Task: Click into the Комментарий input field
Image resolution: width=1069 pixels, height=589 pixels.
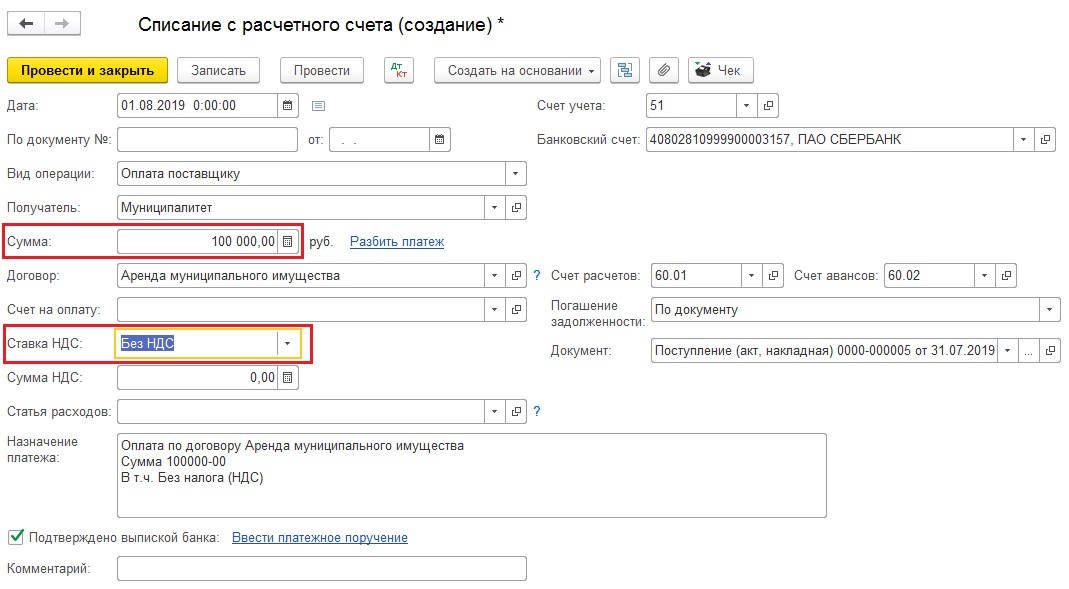Action: click(321, 568)
